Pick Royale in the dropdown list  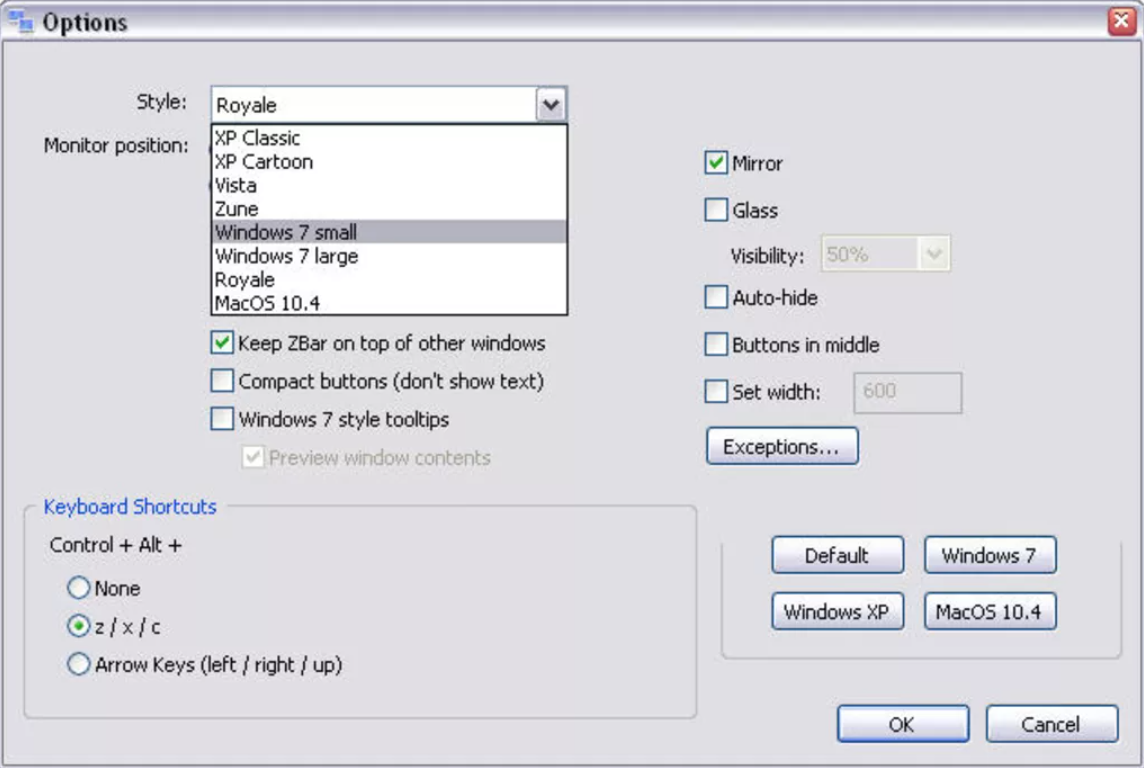(389, 279)
